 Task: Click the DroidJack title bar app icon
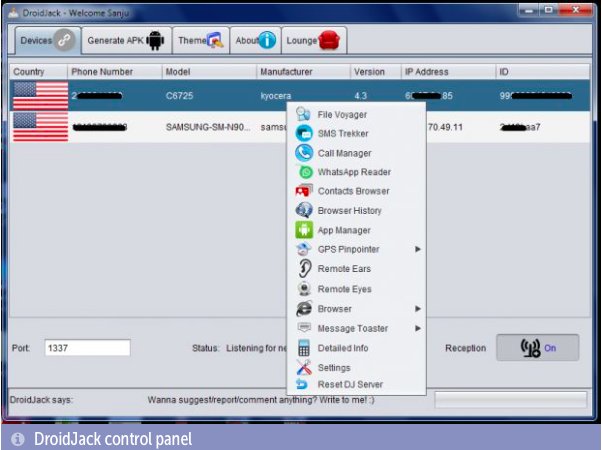13,13
